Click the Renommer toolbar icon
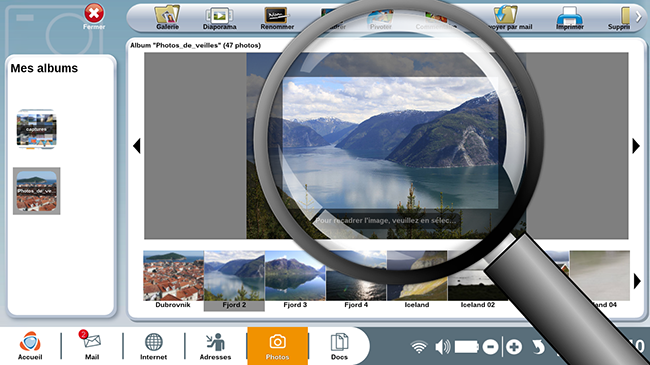This screenshot has height=365, width=650. pos(277,18)
